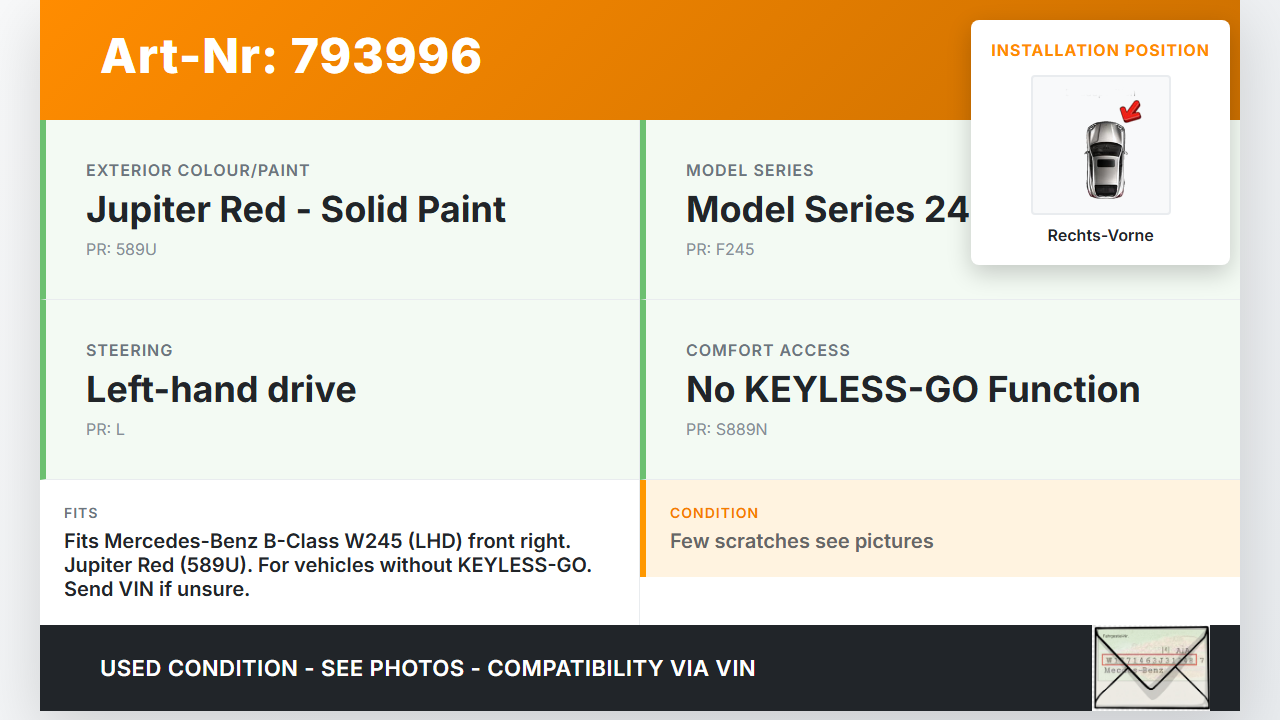Screen dimensions: 1280x720
Task: Click the Comfort Access label
Action: (768, 351)
